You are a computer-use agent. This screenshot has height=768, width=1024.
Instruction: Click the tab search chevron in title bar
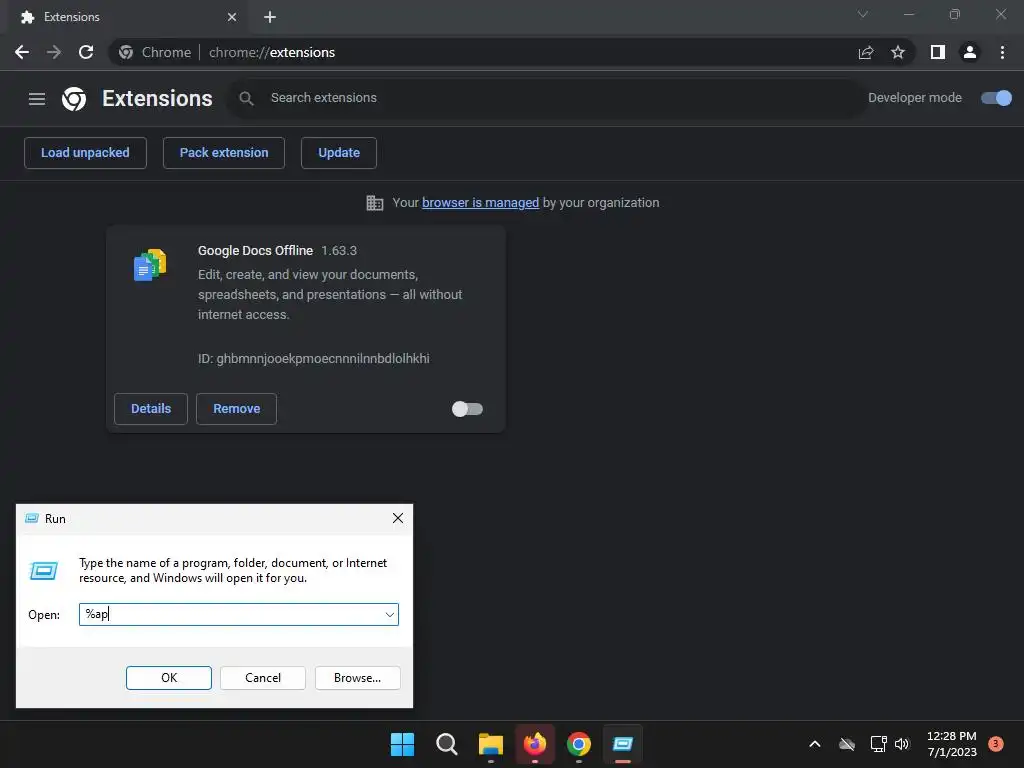click(x=863, y=14)
